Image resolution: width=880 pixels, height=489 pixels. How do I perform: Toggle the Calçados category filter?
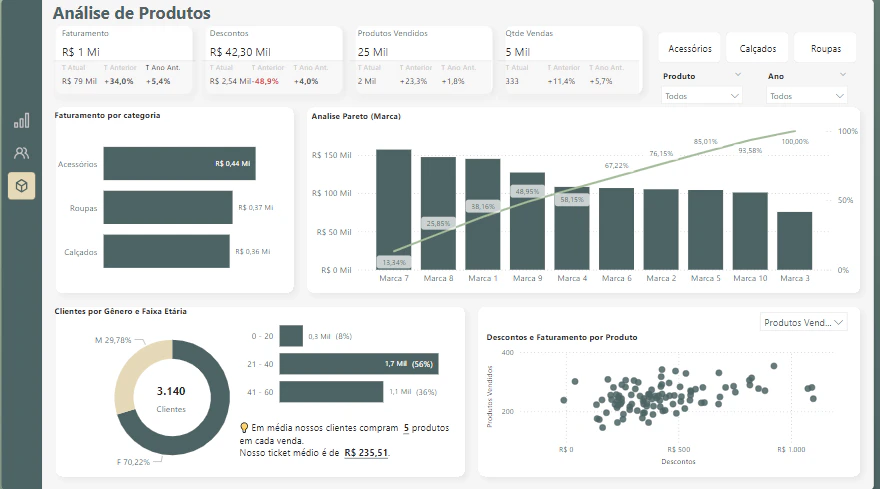point(758,49)
